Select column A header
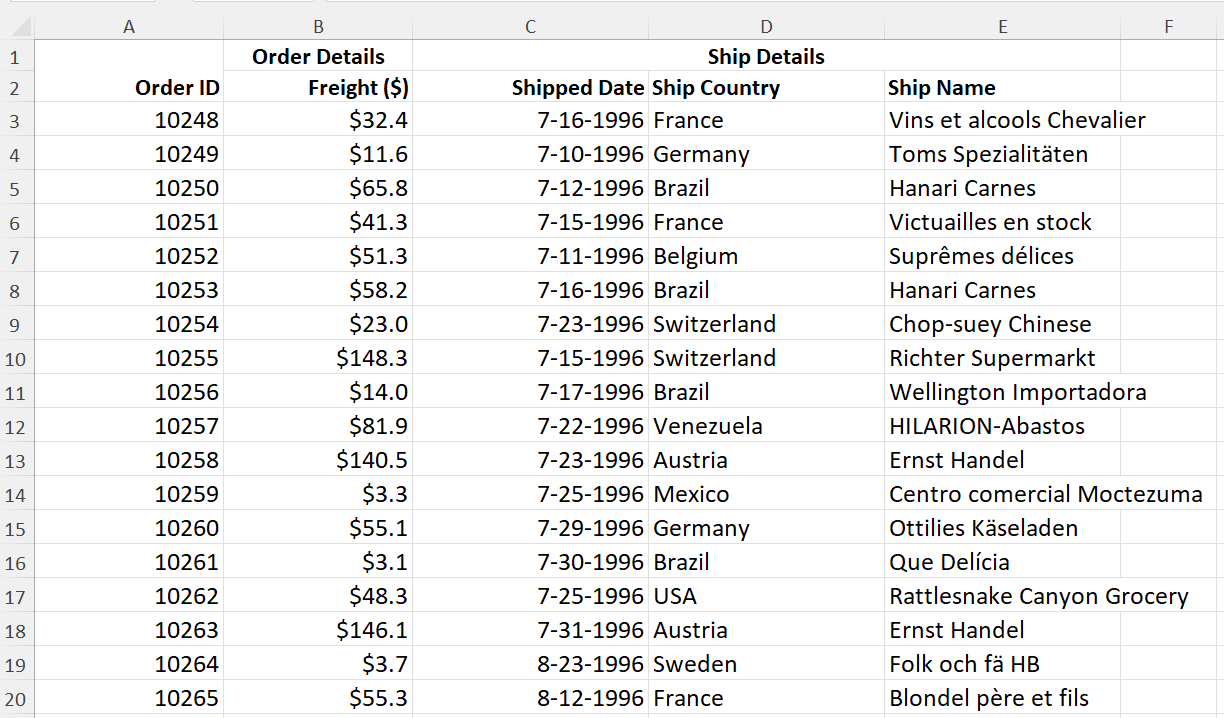The width and height of the screenshot is (1224, 718). (129, 27)
